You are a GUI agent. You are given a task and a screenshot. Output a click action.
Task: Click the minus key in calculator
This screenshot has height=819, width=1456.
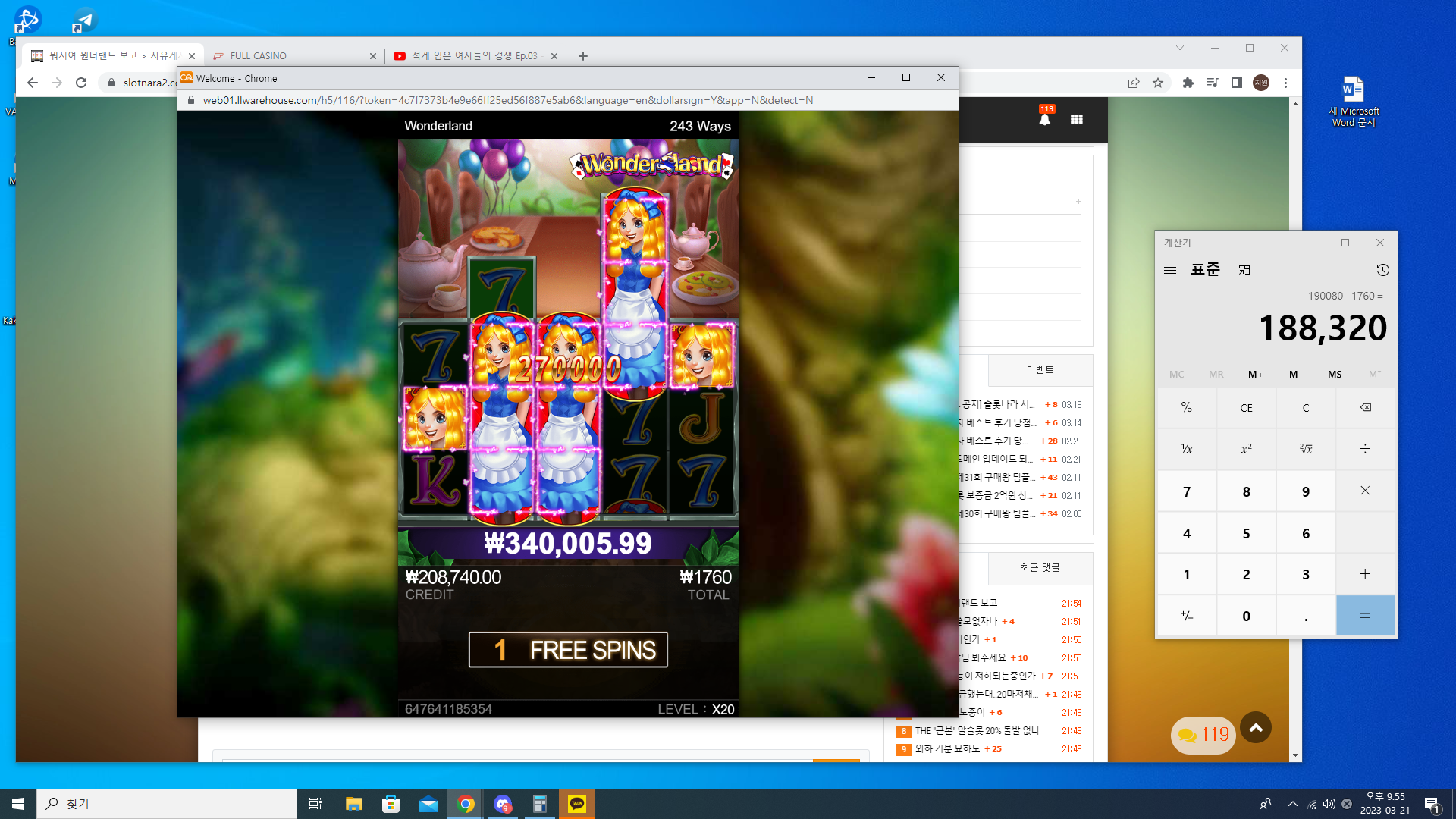[1365, 533]
